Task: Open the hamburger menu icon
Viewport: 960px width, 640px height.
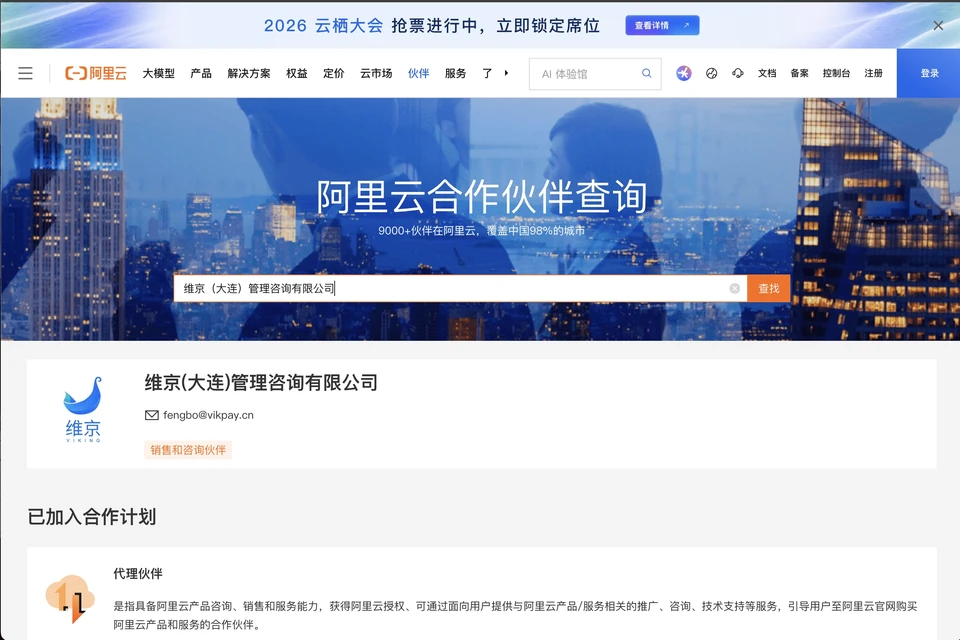Action: point(25,73)
